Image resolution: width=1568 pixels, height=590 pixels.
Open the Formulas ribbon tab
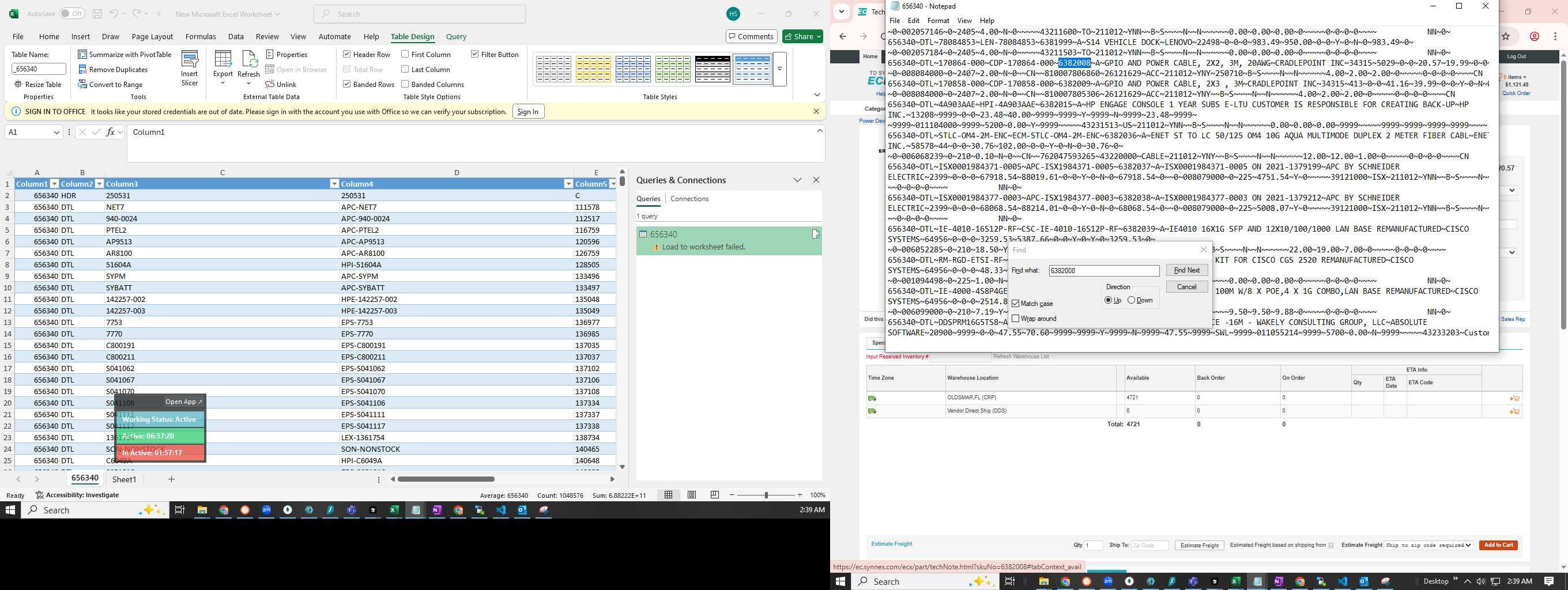[x=200, y=36]
